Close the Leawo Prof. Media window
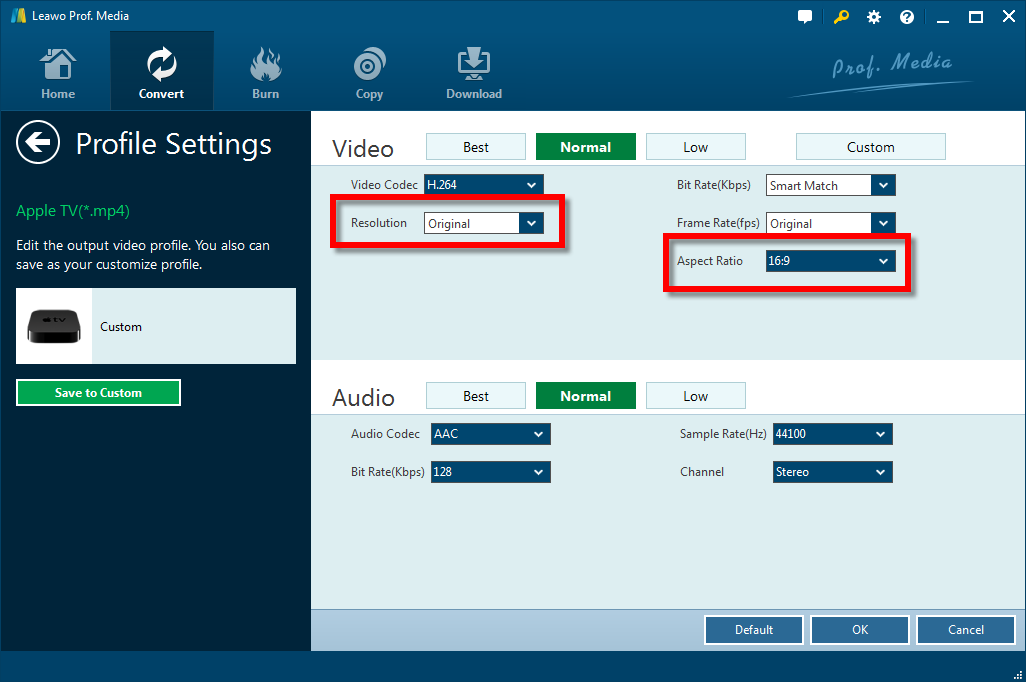Image resolution: width=1026 pixels, height=682 pixels. tap(1009, 16)
